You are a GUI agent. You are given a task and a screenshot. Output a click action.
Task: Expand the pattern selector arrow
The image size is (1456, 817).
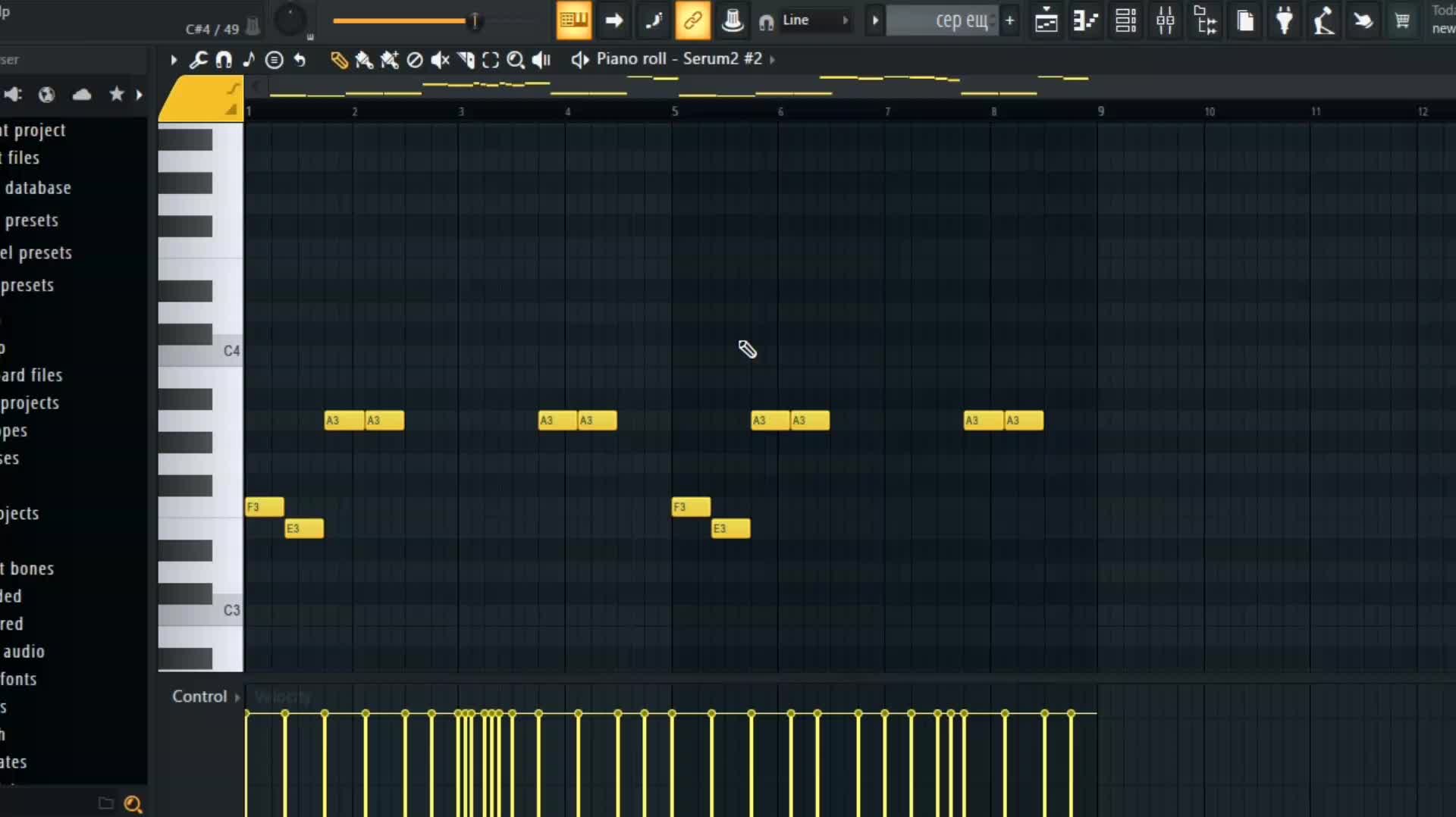[x=875, y=20]
